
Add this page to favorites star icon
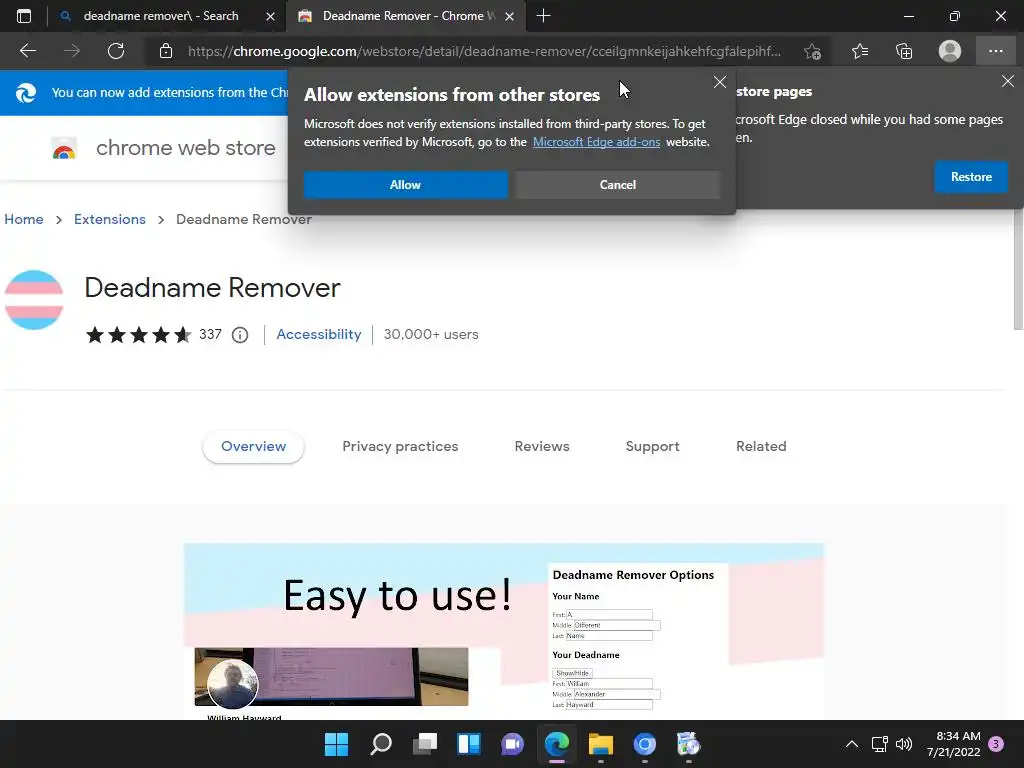[x=812, y=51]
